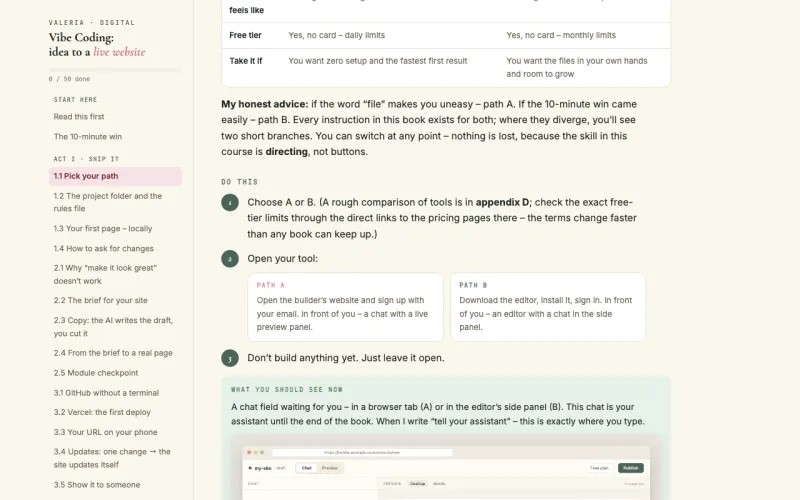
Task: Open the Path B instruction card
Action: (x=548, y=307)
